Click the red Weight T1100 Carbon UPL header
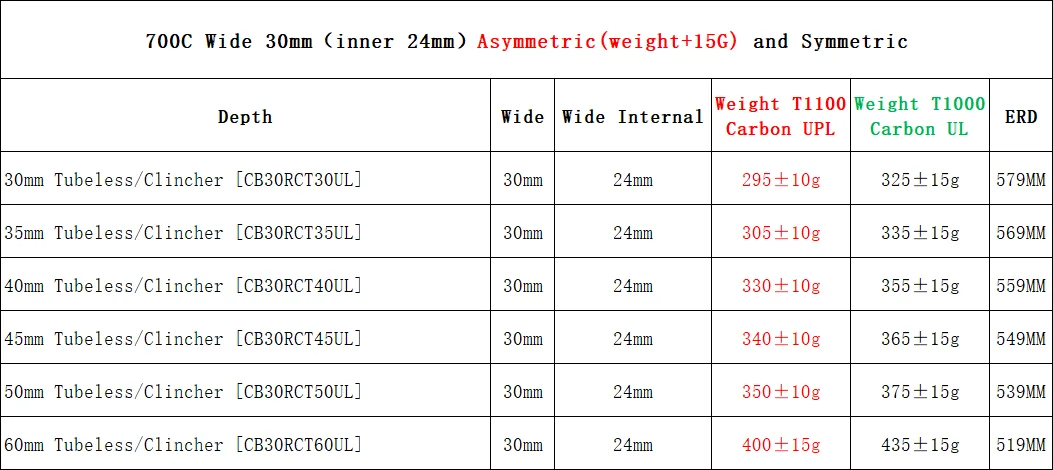The height and width of the screenshot is (470, 1053). click(x=780, y=116)
